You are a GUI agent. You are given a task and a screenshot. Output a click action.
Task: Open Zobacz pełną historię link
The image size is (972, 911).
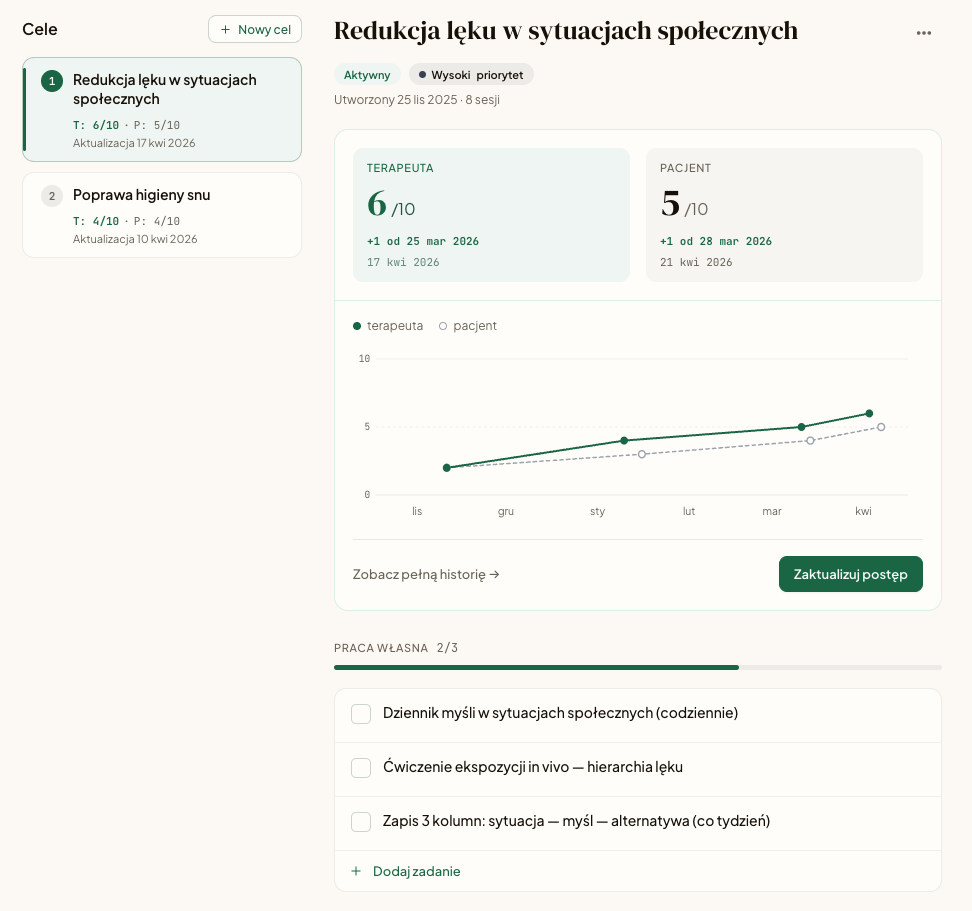[x=426, y=574]
